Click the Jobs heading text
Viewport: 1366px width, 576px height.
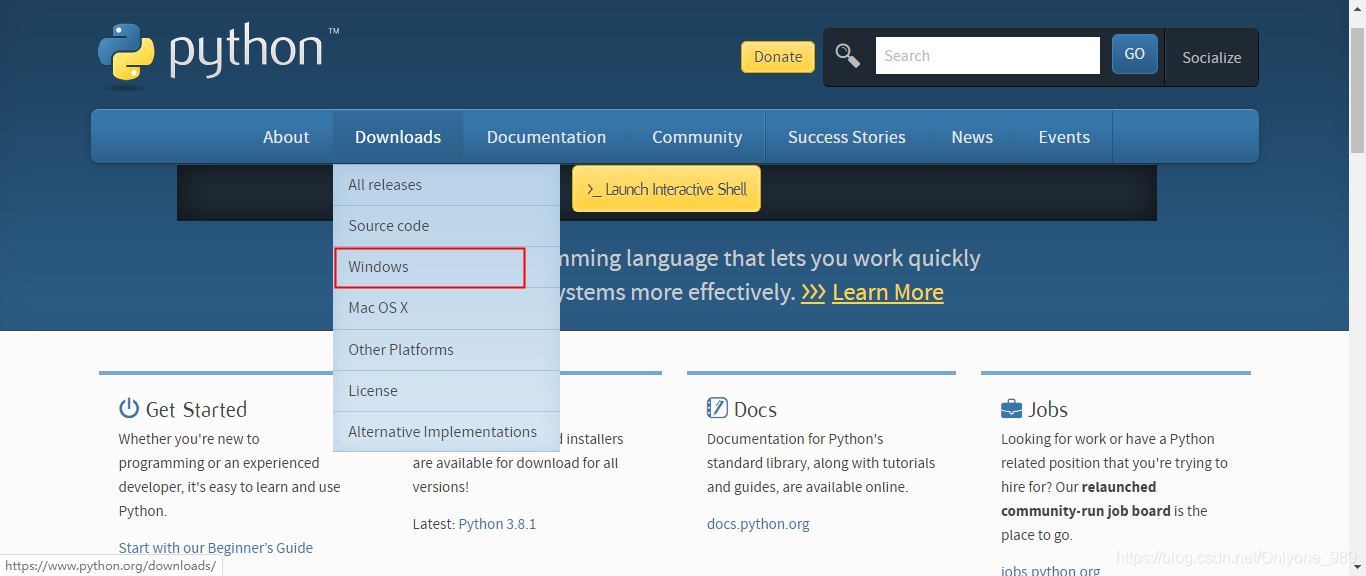point(1048,409)
